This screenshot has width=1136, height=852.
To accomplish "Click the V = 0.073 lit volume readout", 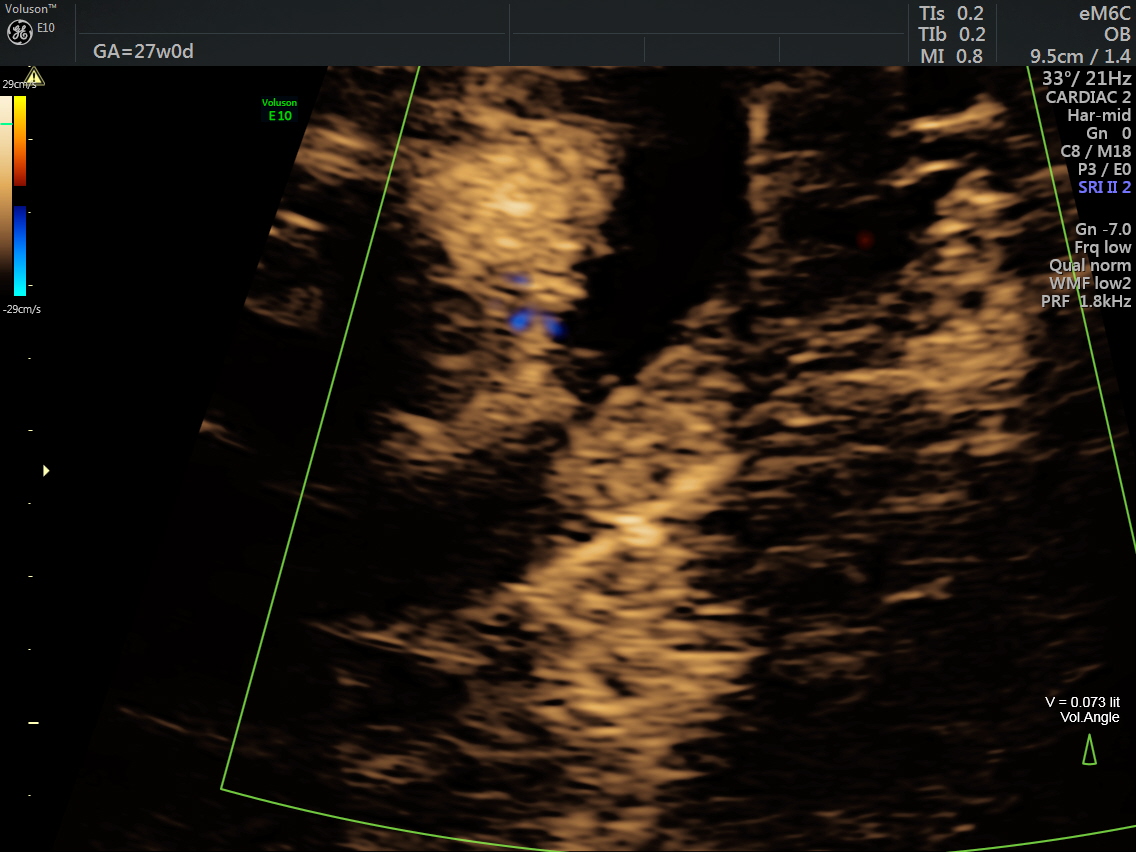I will pyautogui.click(x=1082, y=702).
